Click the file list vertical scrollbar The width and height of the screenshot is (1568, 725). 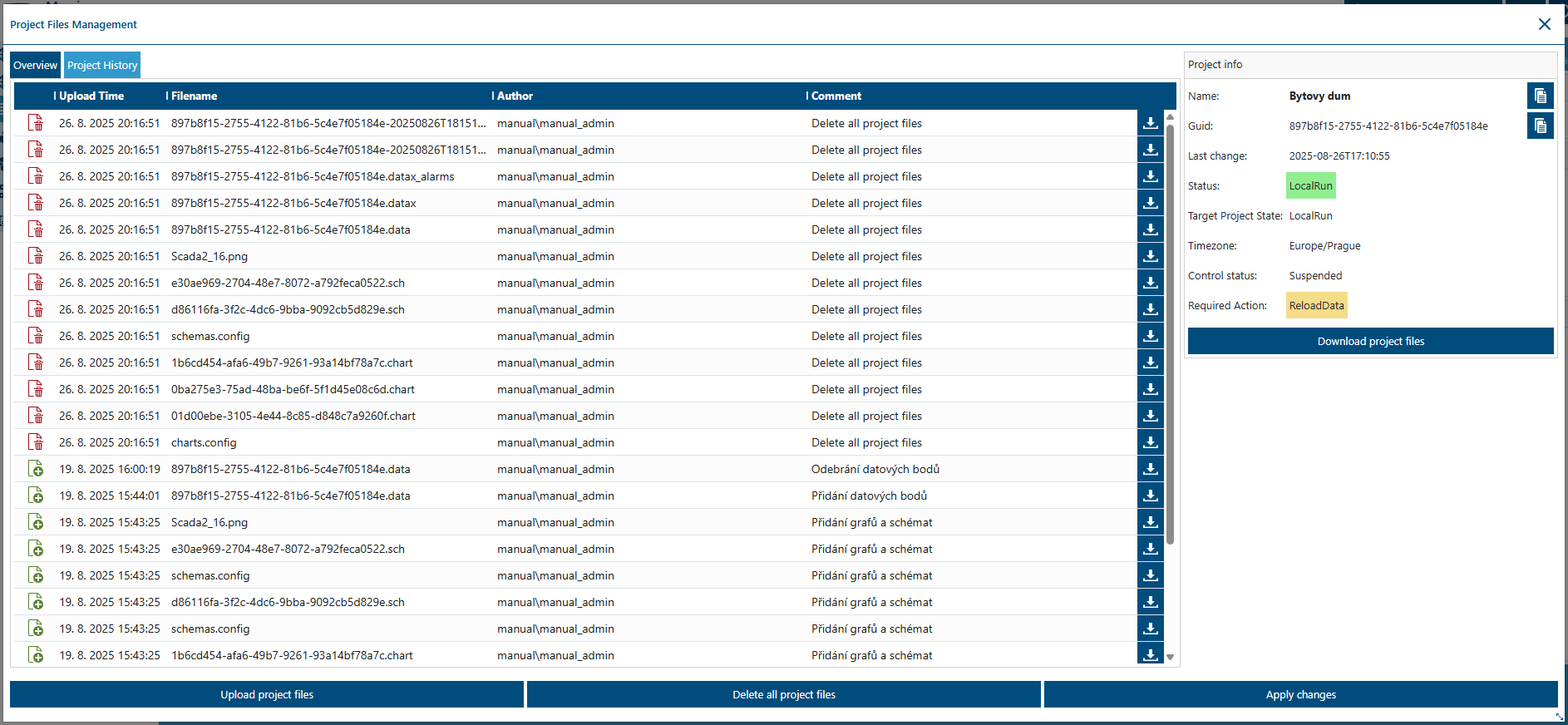[x=1170, y=334]
